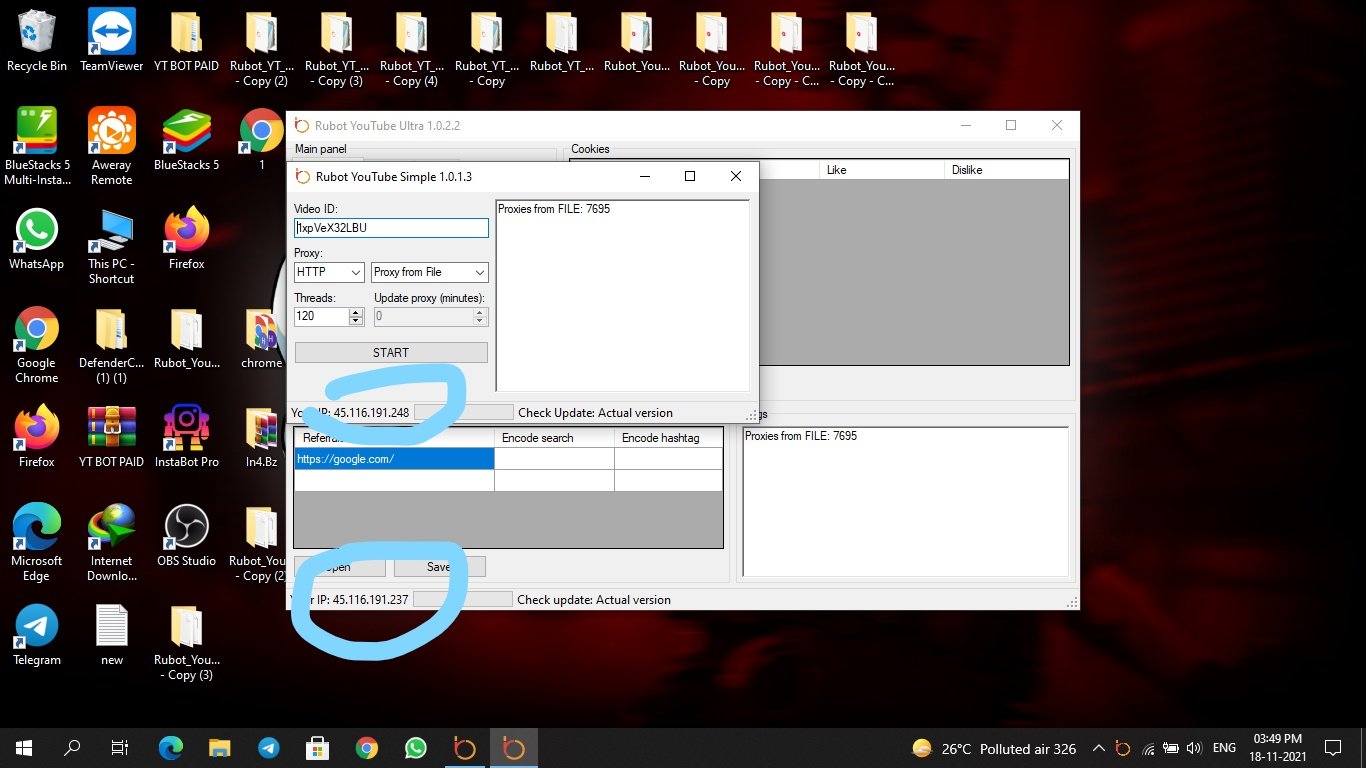This screenshot has width=1366, height=768.
Task: Open the InstaBot Pro desktop icon
Action: tap(186, 428)
